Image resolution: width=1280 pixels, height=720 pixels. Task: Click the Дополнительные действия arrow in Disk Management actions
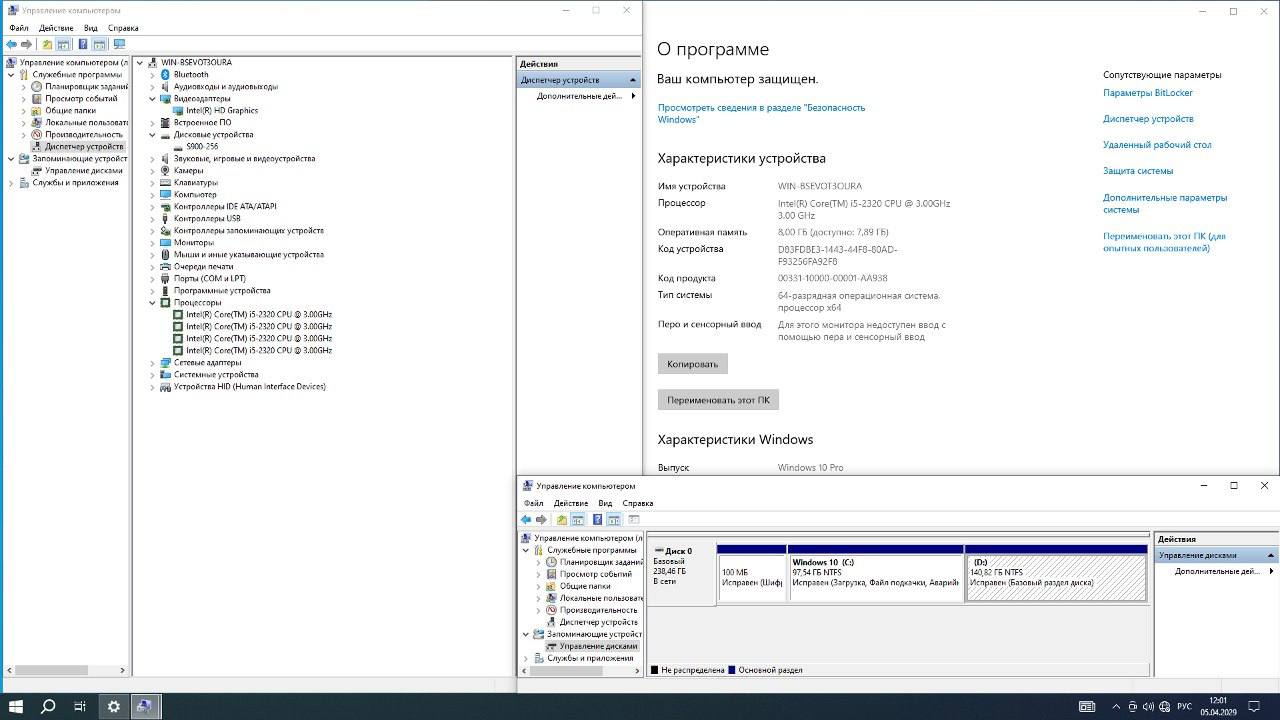(1271, 572)
